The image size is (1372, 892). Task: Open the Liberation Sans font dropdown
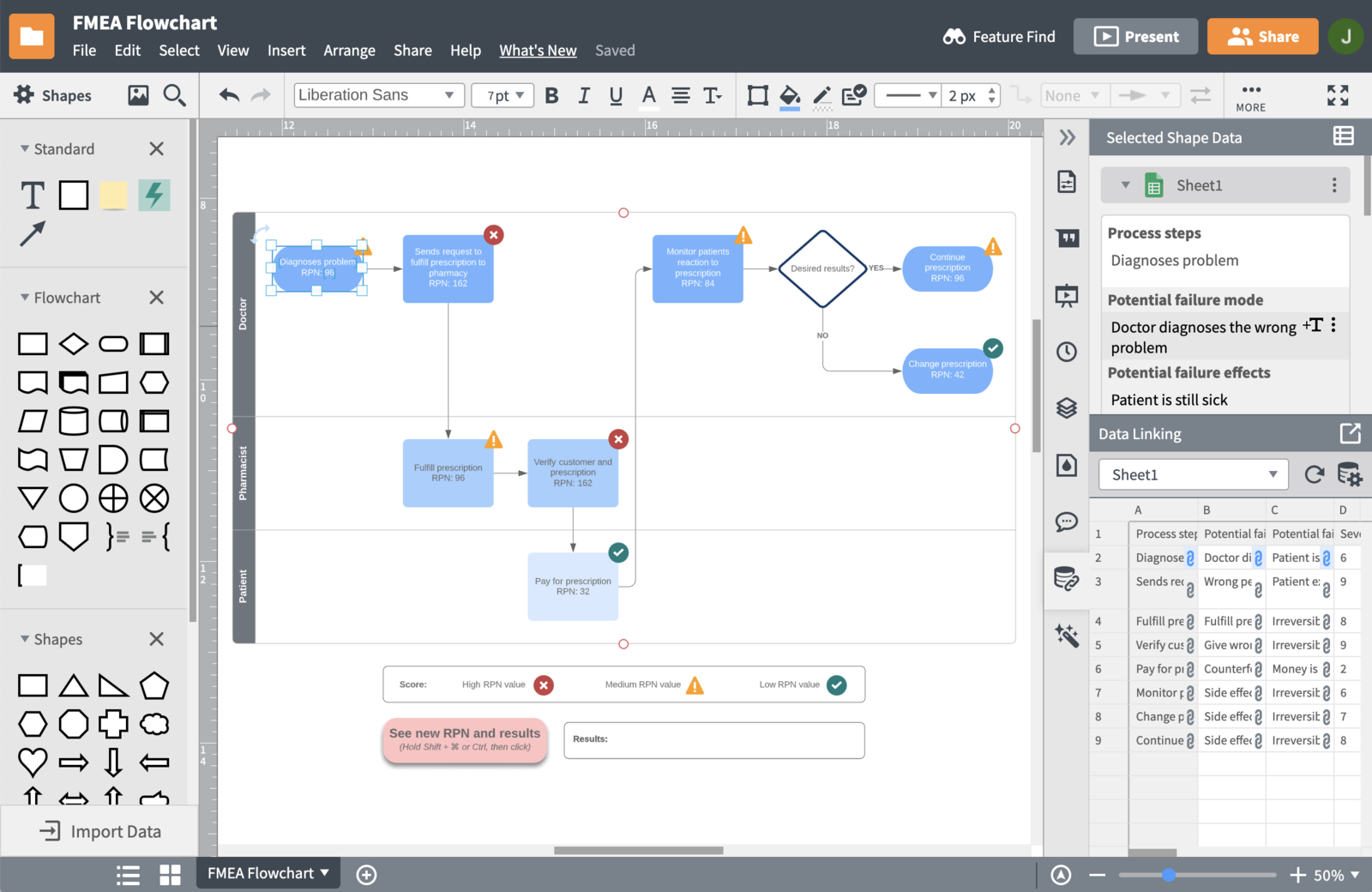tap(378, 94)
